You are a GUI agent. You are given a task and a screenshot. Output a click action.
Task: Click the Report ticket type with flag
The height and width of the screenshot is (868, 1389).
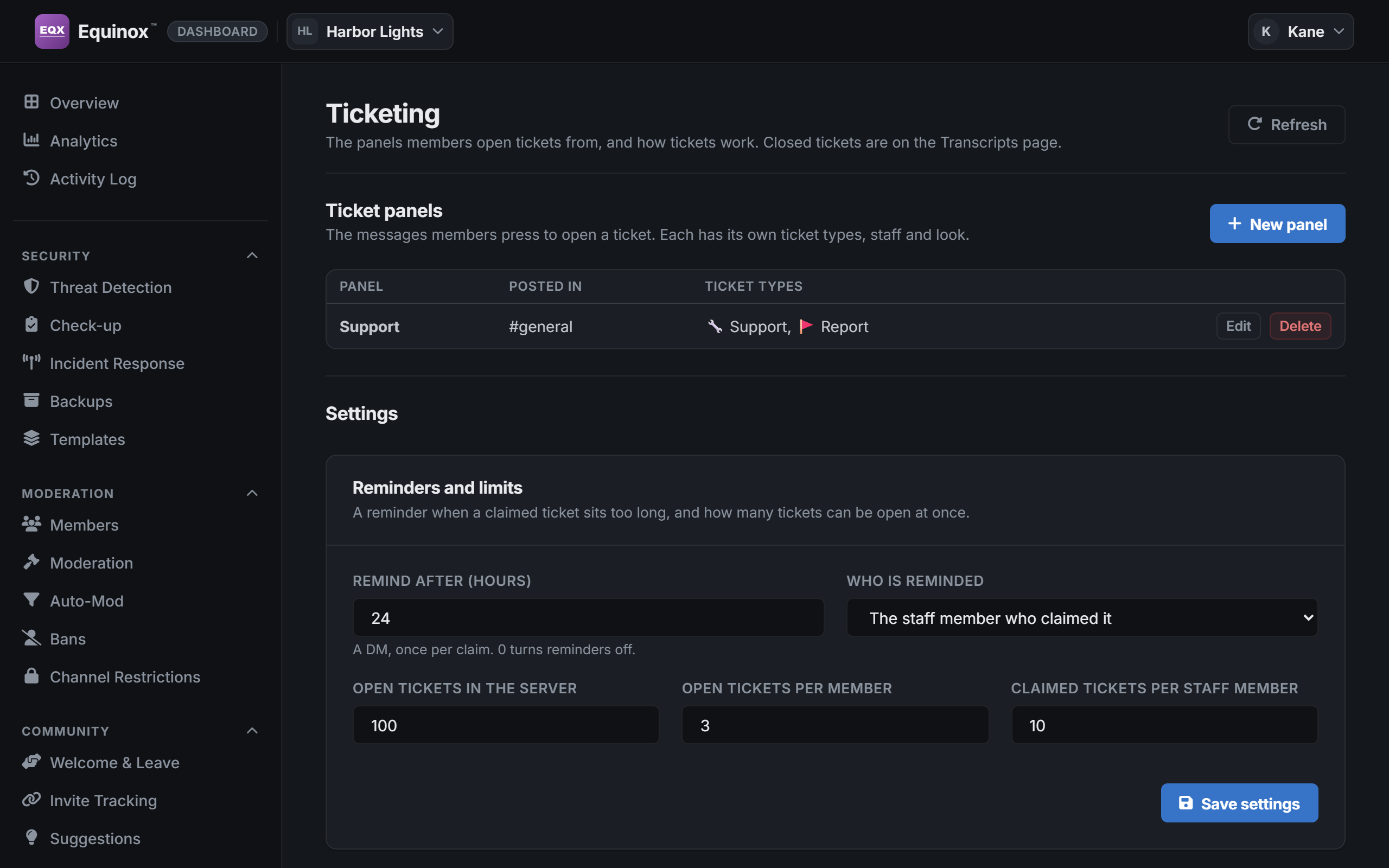tap(834, 327)
